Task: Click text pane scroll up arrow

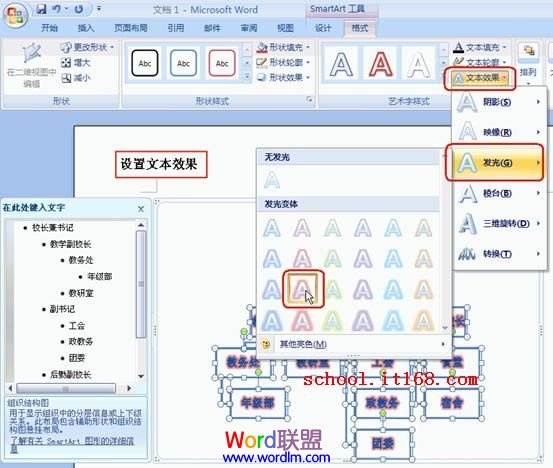Action: coord(141,225)
